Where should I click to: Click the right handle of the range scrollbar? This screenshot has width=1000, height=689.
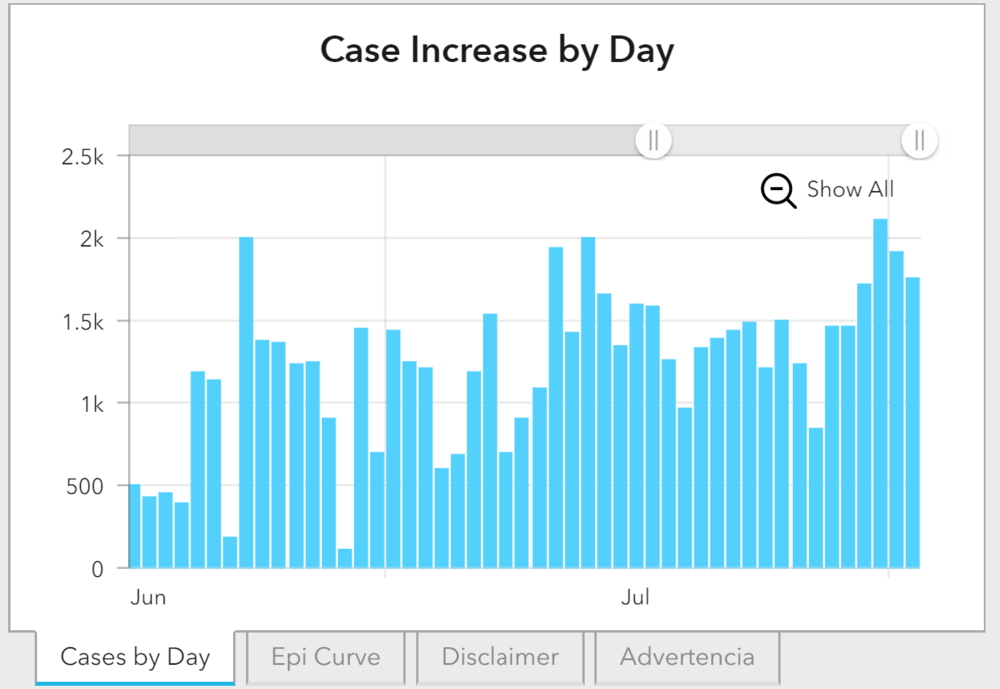919,140
